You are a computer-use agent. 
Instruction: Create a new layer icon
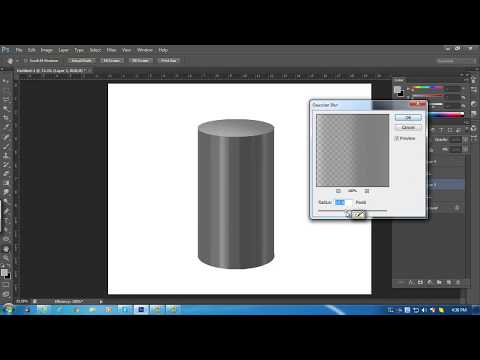[449, 282]
